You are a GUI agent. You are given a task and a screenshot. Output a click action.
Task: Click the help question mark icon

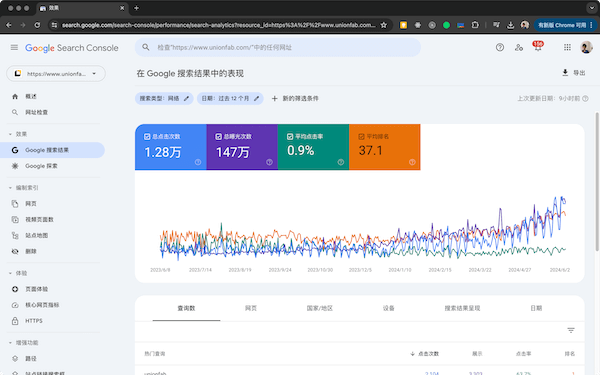click(500, 47)
